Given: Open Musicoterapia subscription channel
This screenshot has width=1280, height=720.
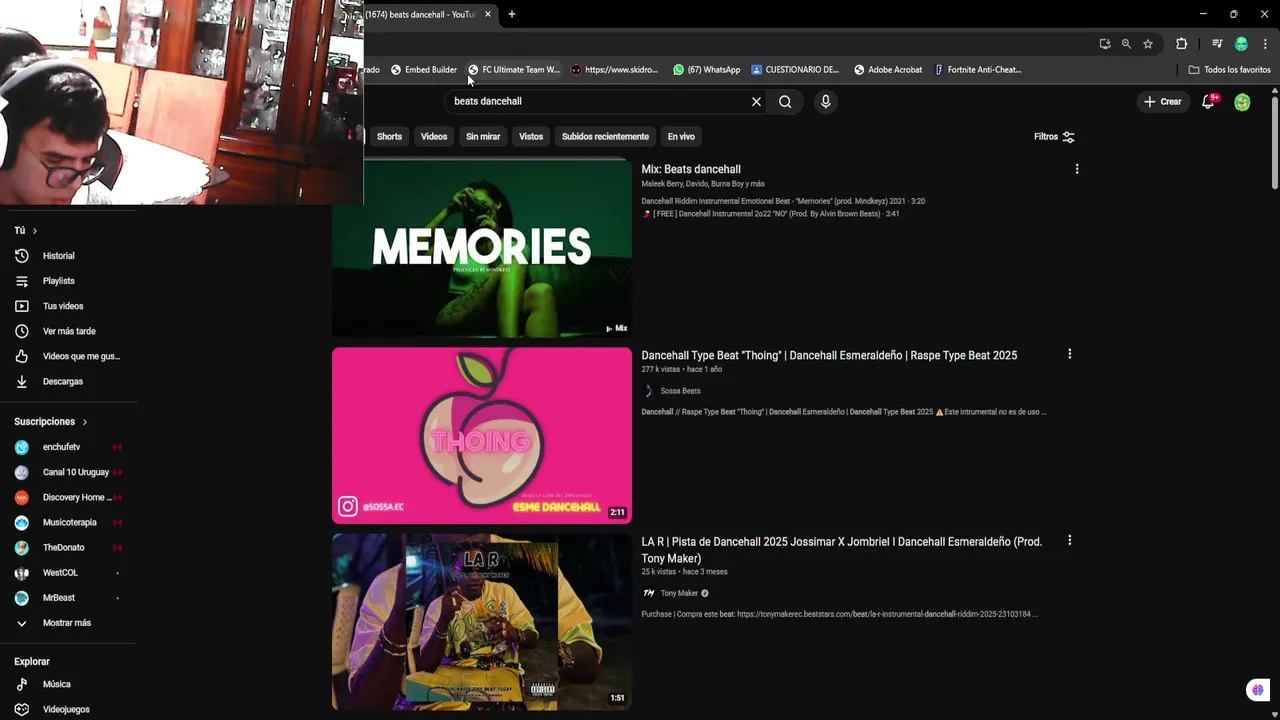Looking at the screenshot, I should [x=70, y=522].
